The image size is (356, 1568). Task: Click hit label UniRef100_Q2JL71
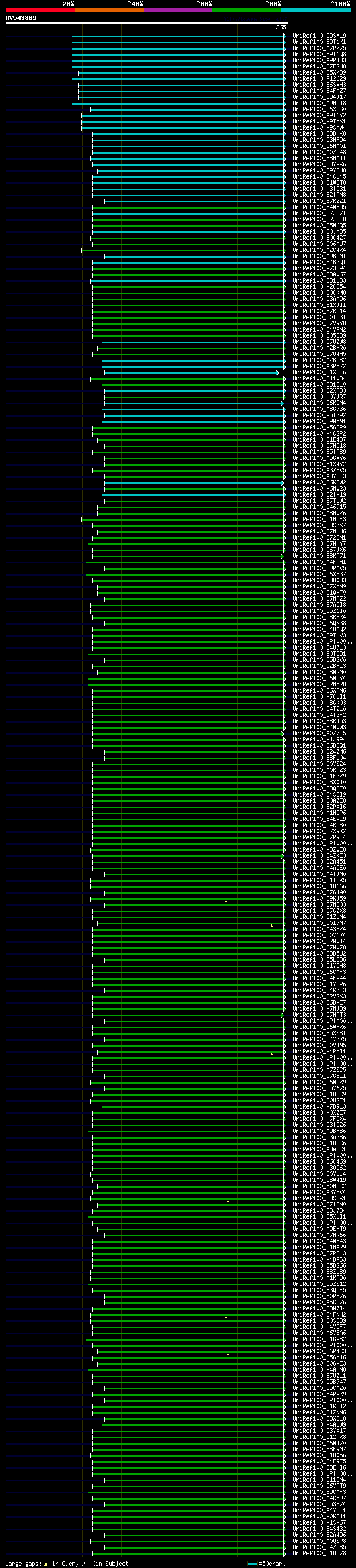tap(319, 214)
